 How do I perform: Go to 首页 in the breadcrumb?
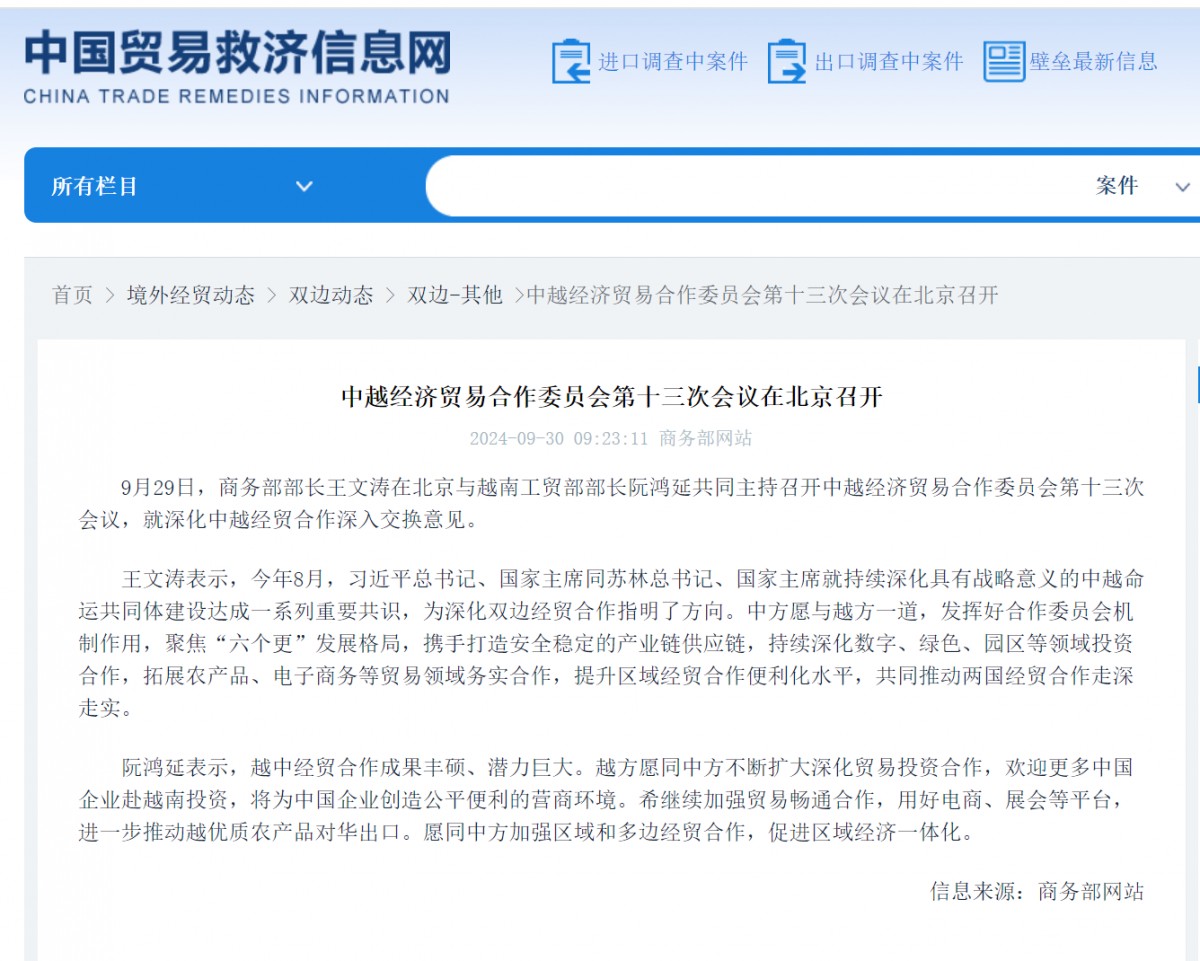[72, 295]
